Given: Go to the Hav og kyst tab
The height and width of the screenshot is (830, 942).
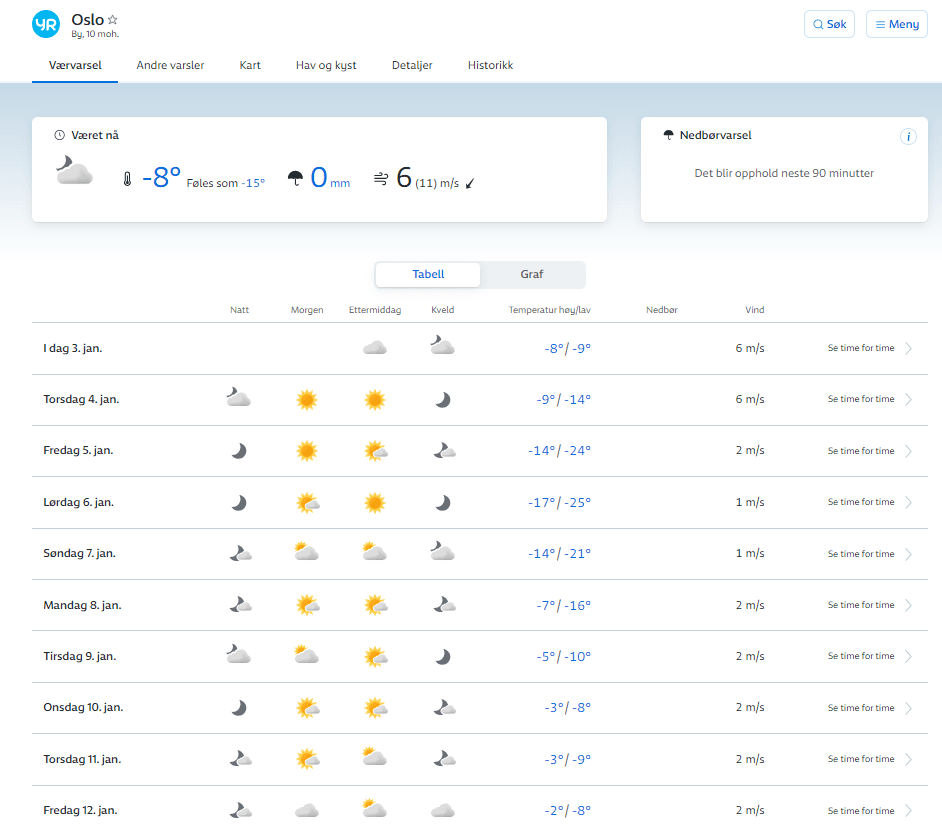Looking at the screenshot, I should 326,65.
